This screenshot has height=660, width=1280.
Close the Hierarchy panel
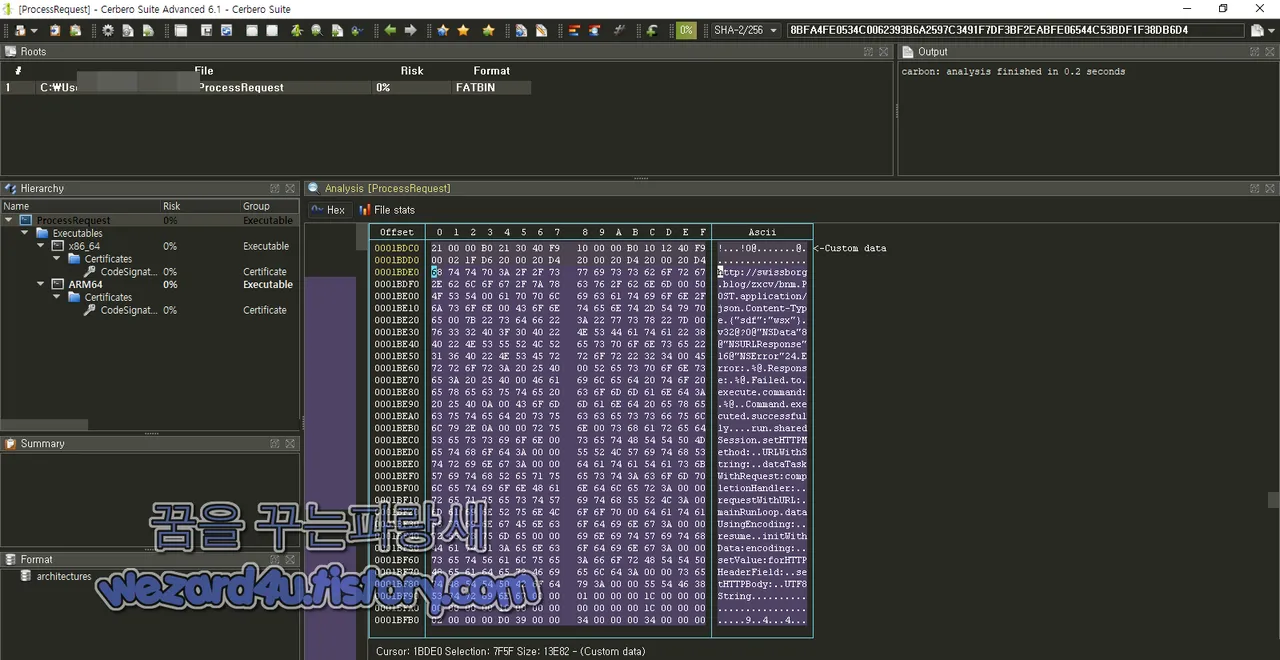click(x=290, y=188)
